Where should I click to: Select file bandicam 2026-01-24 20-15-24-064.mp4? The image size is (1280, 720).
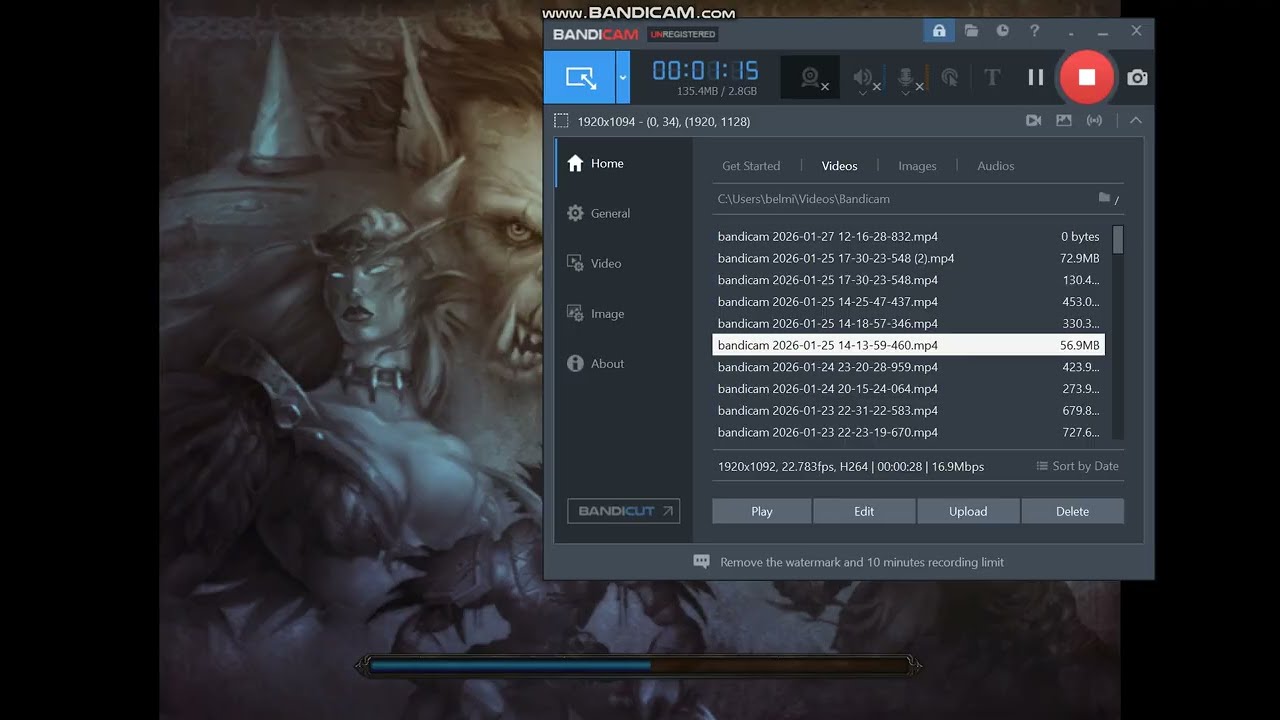coord(908,389)
